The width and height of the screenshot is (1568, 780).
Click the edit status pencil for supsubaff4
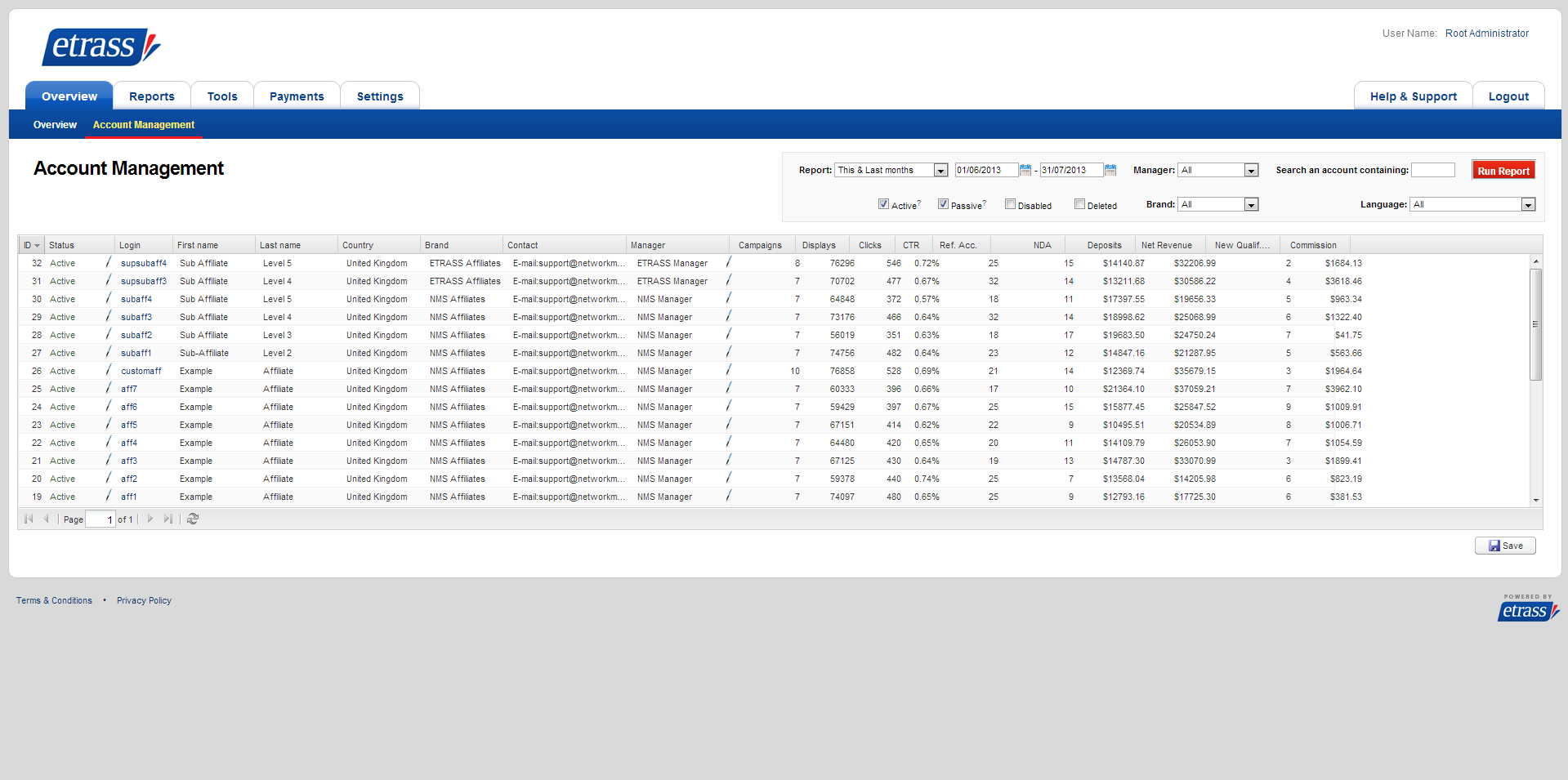tap(108, 262)
